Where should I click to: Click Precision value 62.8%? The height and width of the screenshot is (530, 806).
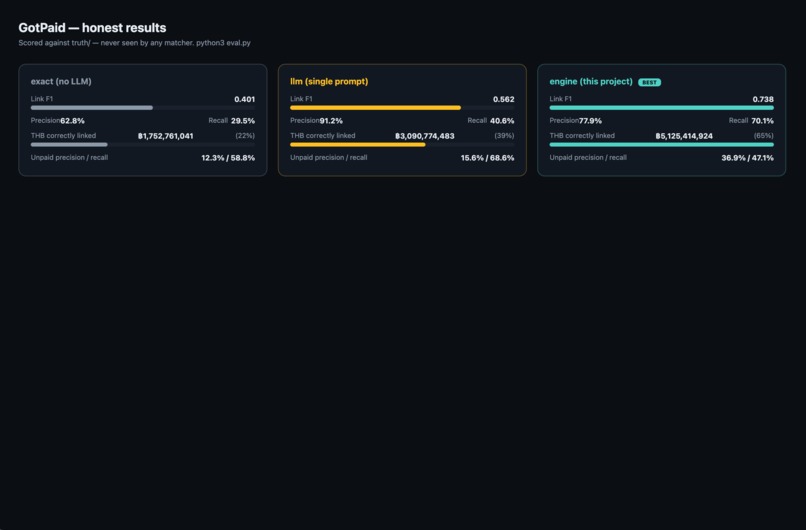72,121
